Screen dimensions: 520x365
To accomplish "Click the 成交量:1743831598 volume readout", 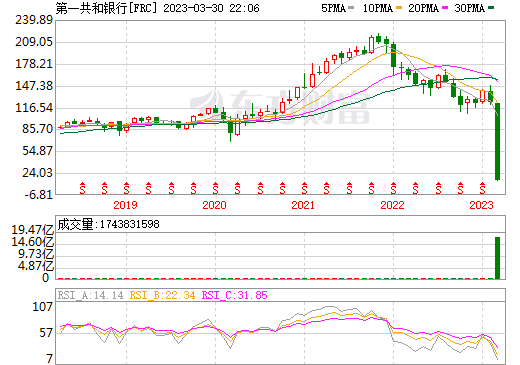I will 108,224.
